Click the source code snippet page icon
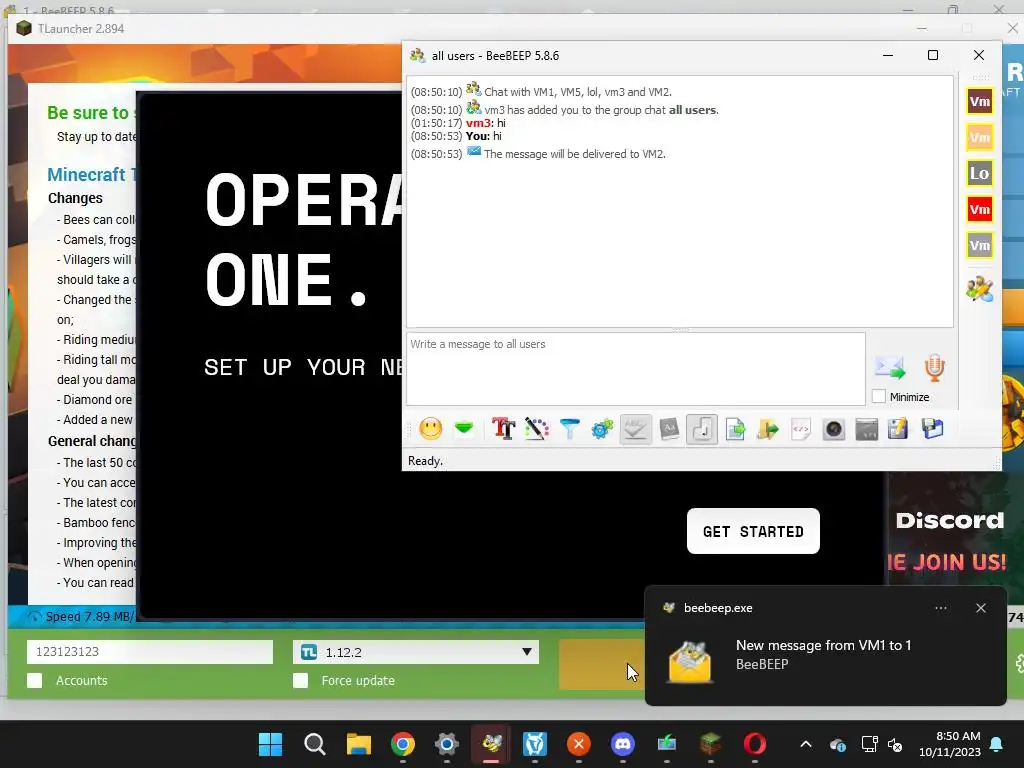1024x768 pixels. click(x=801, y=429)
